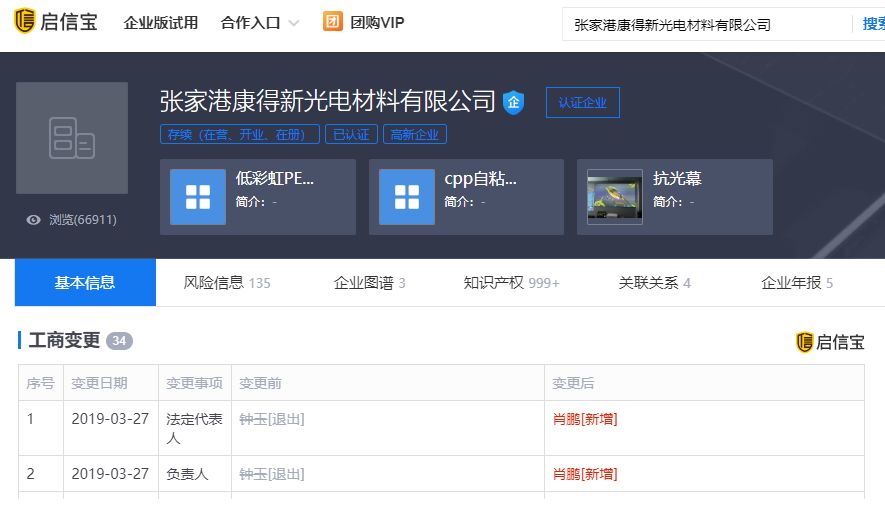Click 钟玉[退出] in the 负责人 row

pos(272,474)
